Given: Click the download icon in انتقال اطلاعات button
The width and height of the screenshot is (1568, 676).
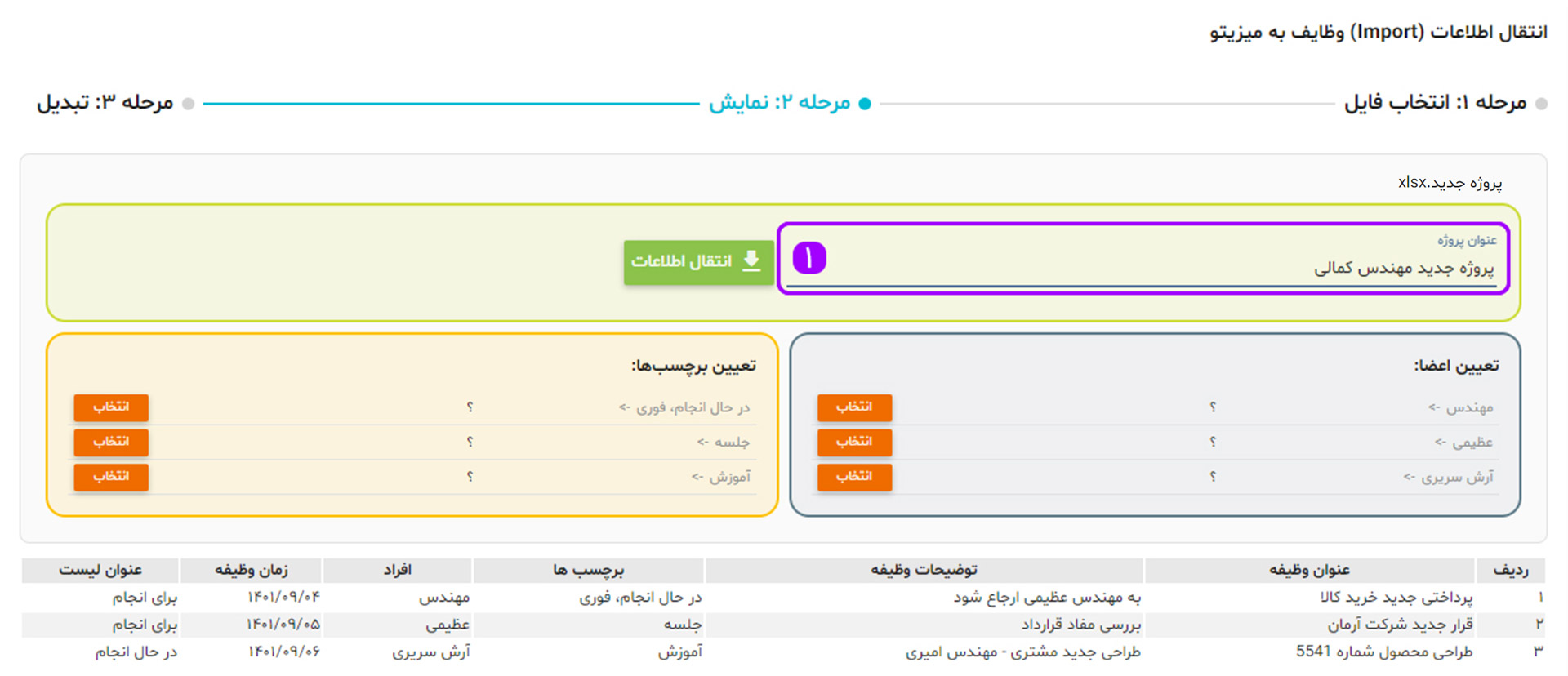Looking at the screenshot, I should (751, 261).
